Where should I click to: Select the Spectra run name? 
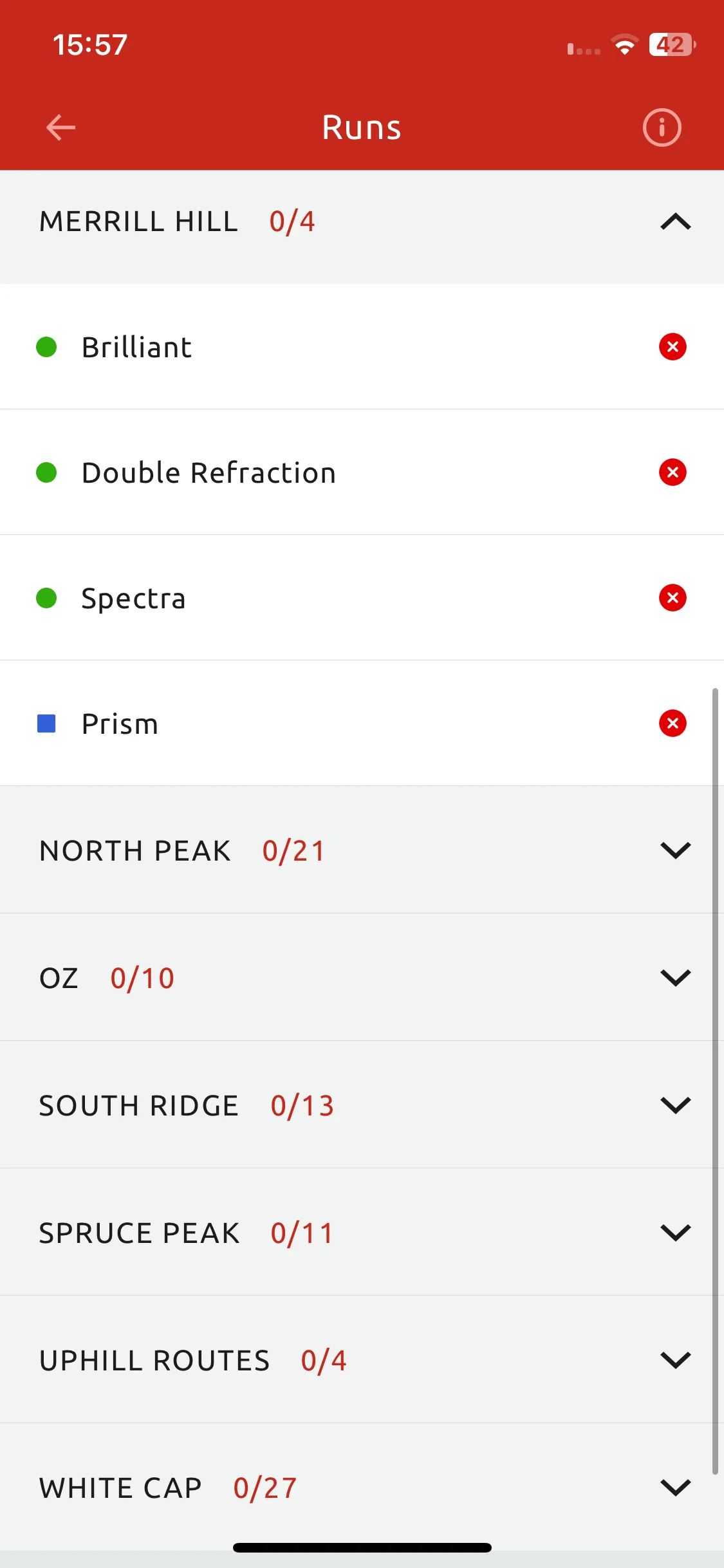(x=133, y=599)
